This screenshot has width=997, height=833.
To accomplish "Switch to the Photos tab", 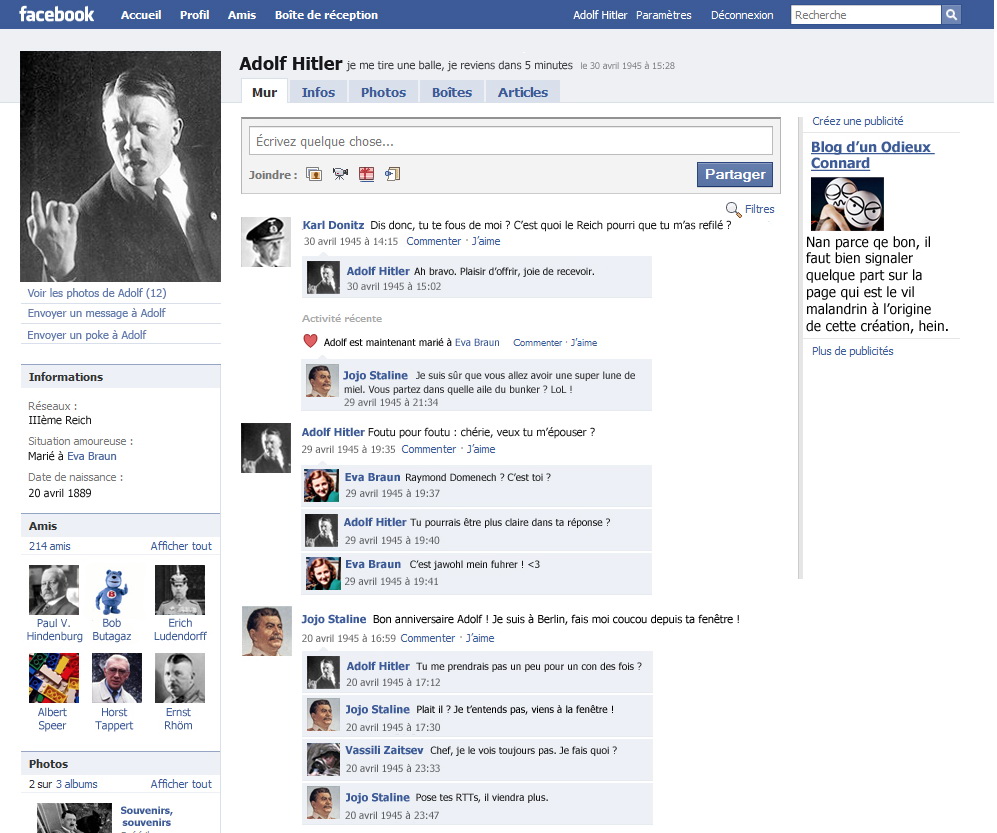I will point(383,92).
